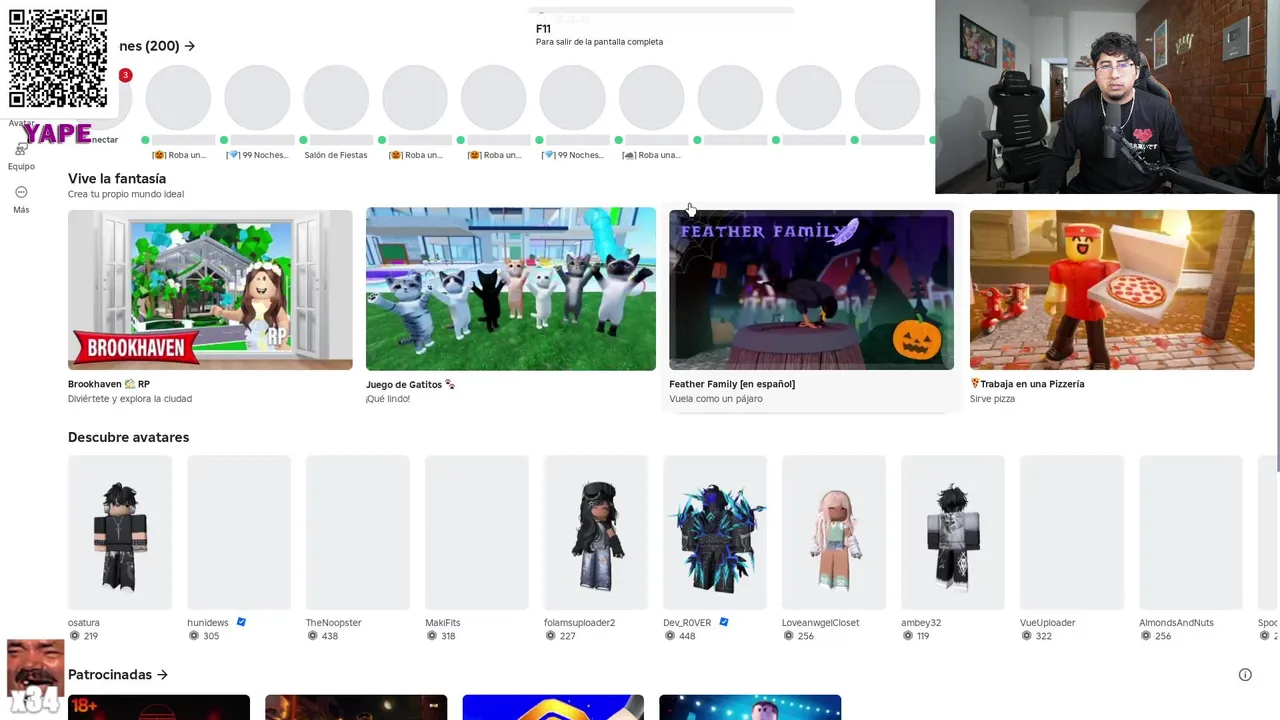Click the hunidews verified badge icon
This screenshot has height=720, width=1280.
pos(241,622)
